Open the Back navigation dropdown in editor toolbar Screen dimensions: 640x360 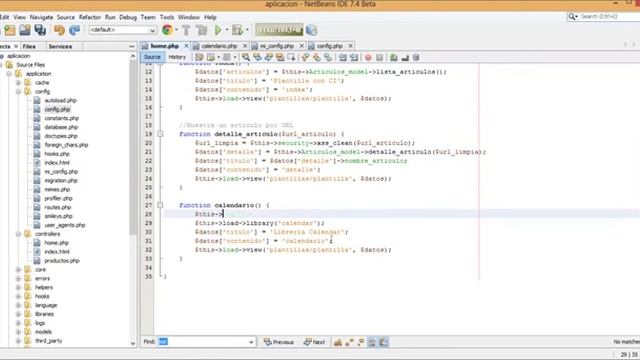(218, 58)
